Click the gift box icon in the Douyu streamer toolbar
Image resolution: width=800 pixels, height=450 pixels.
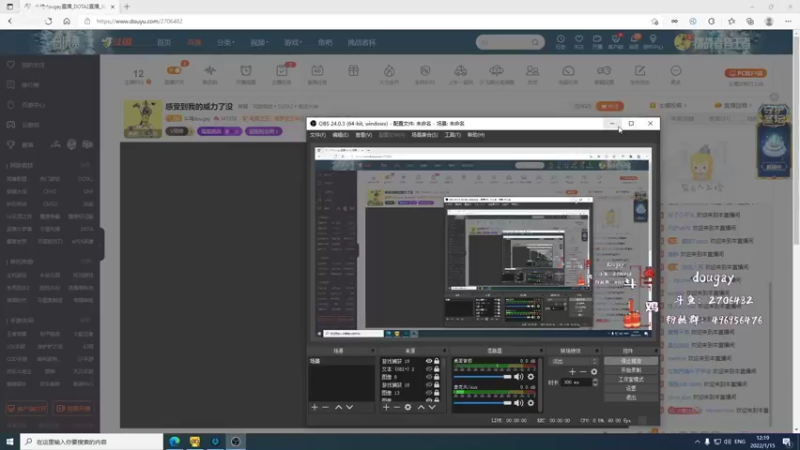pyautogui.click(x=353, y=70)
